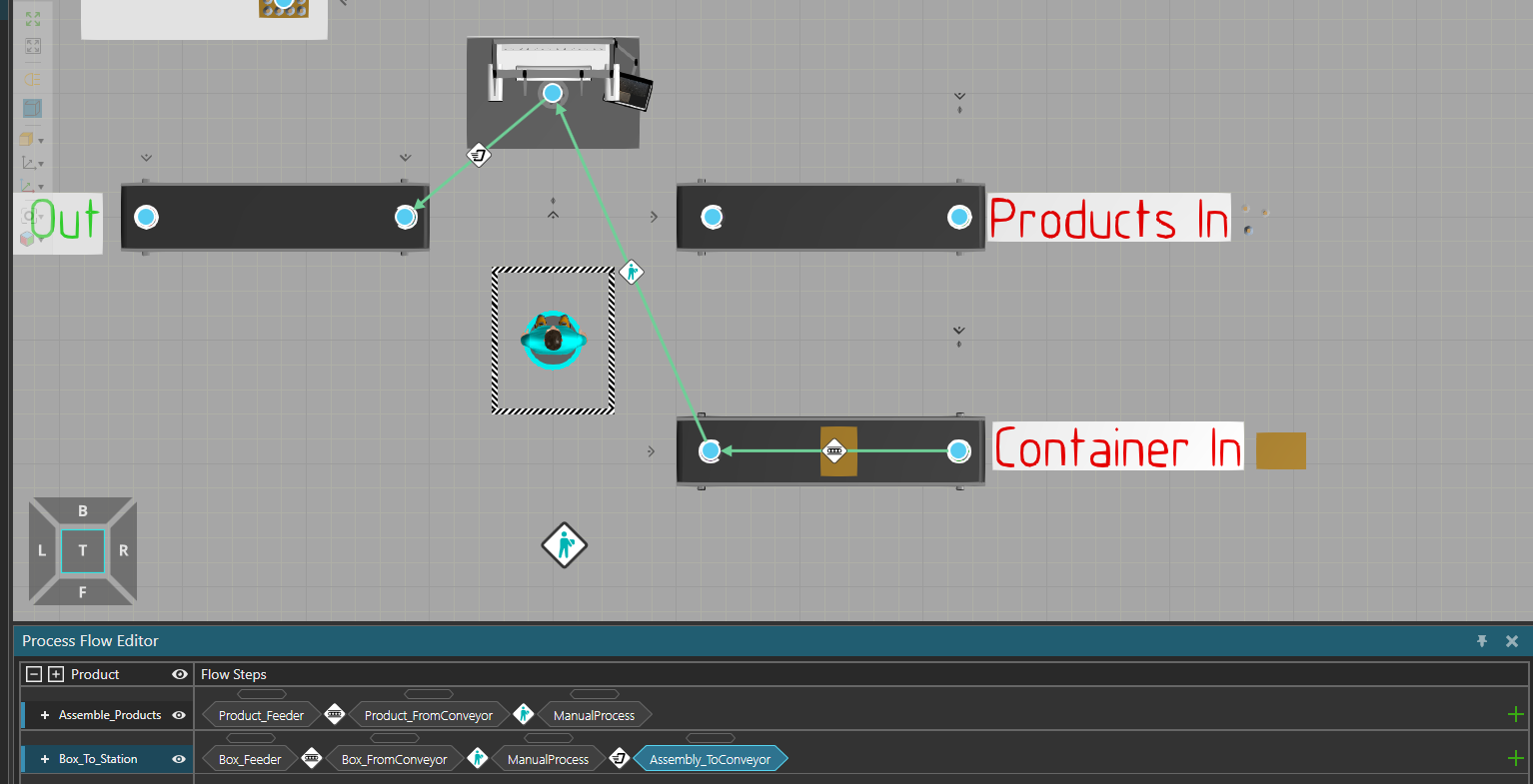Add a step to the Box_To_Station flow

point(1515,759)
